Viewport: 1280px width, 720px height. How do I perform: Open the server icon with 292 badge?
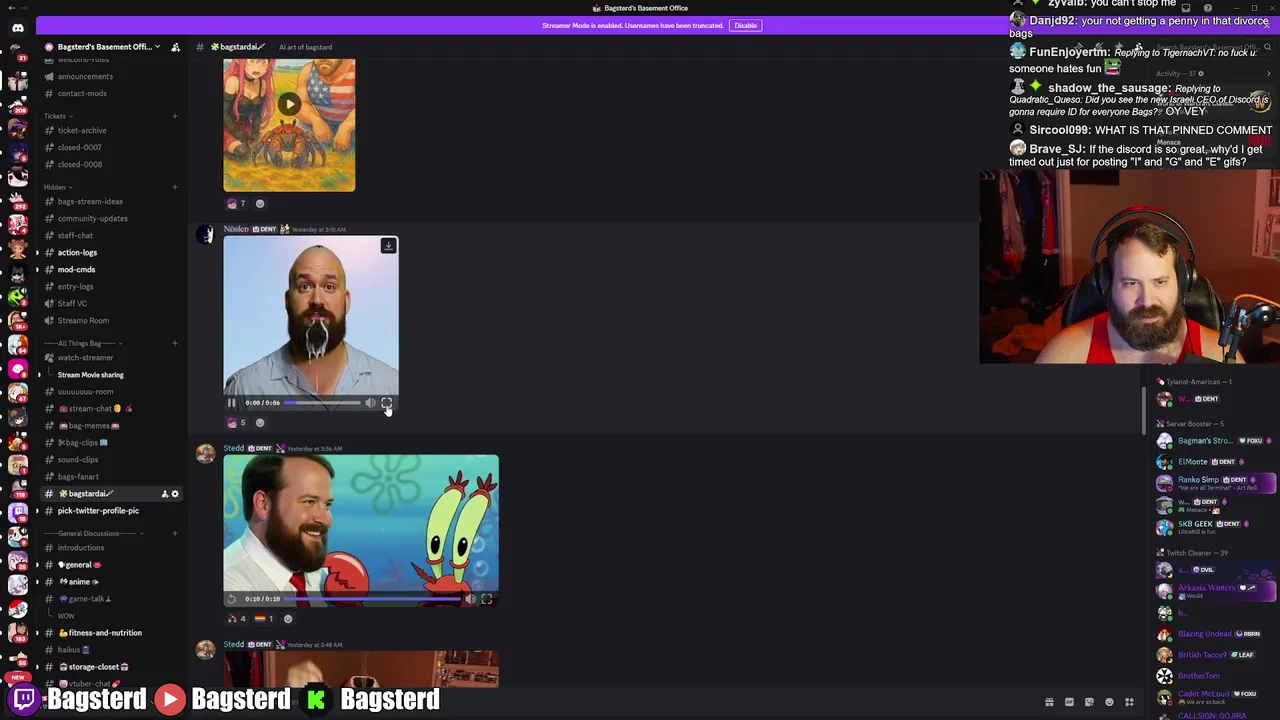(x=17, y=200)
